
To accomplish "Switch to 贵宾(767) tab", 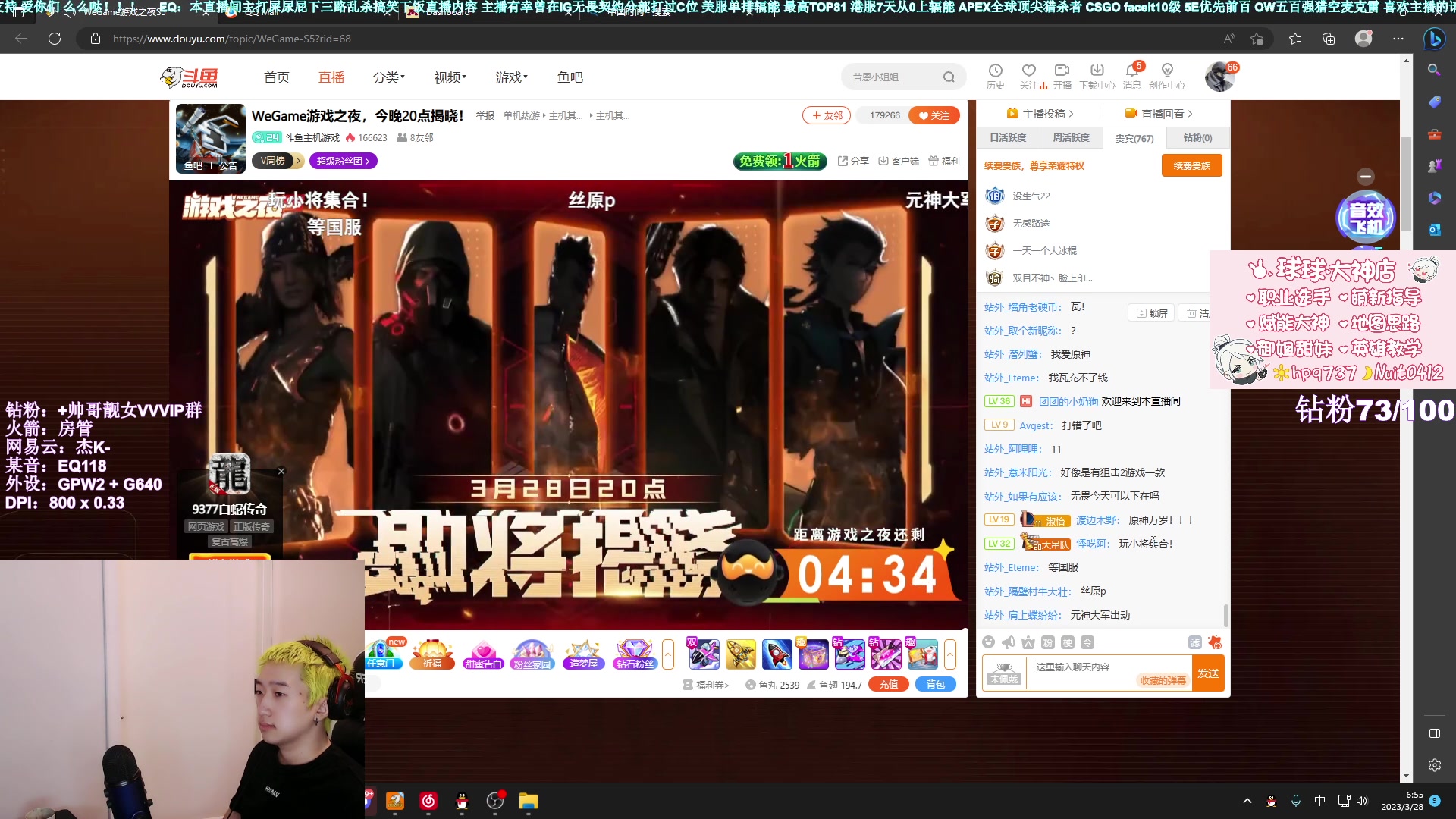I will pyautogui.click(x=1134, y=138).
